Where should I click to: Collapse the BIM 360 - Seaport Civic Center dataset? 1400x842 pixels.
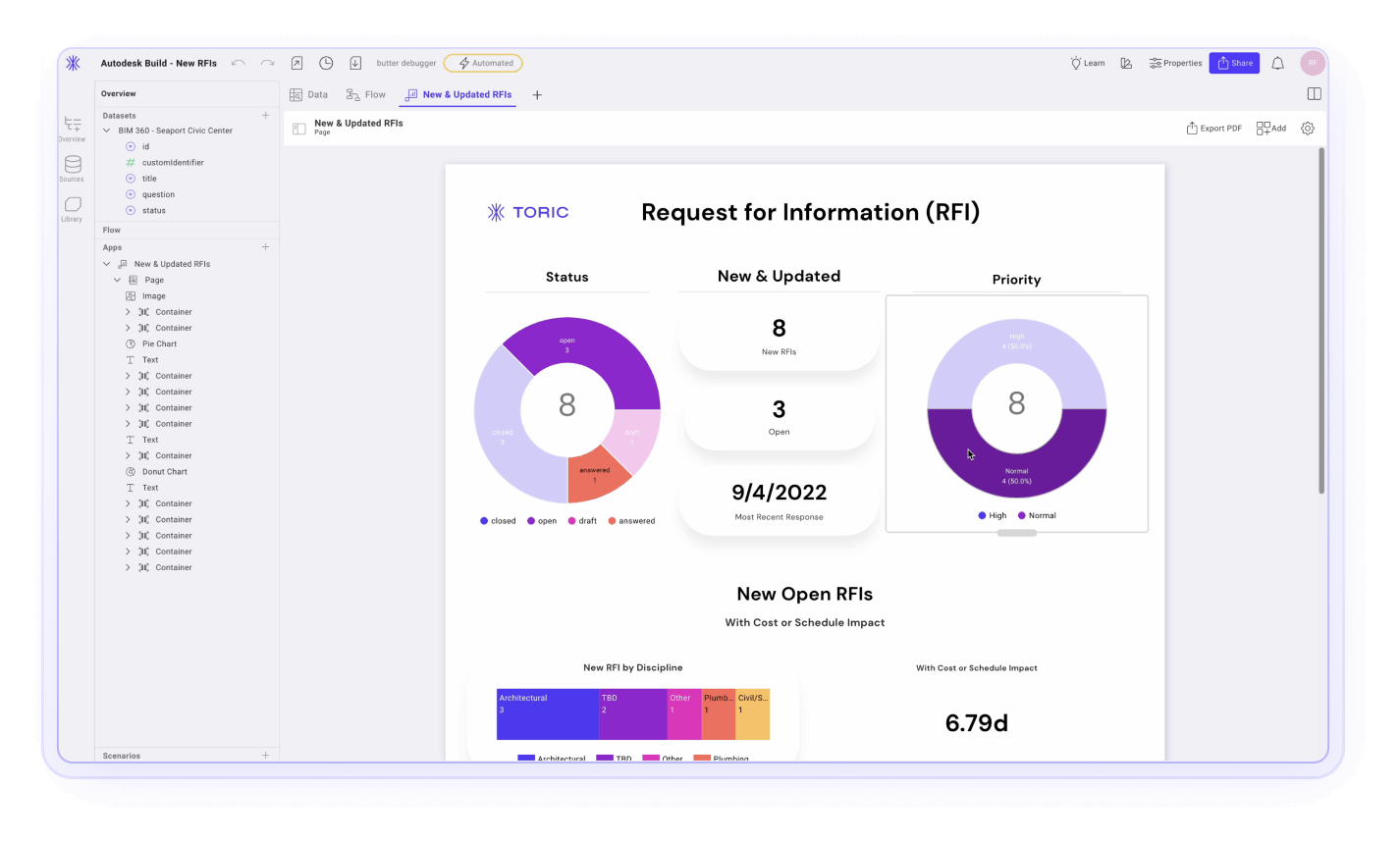click(106, 130)
